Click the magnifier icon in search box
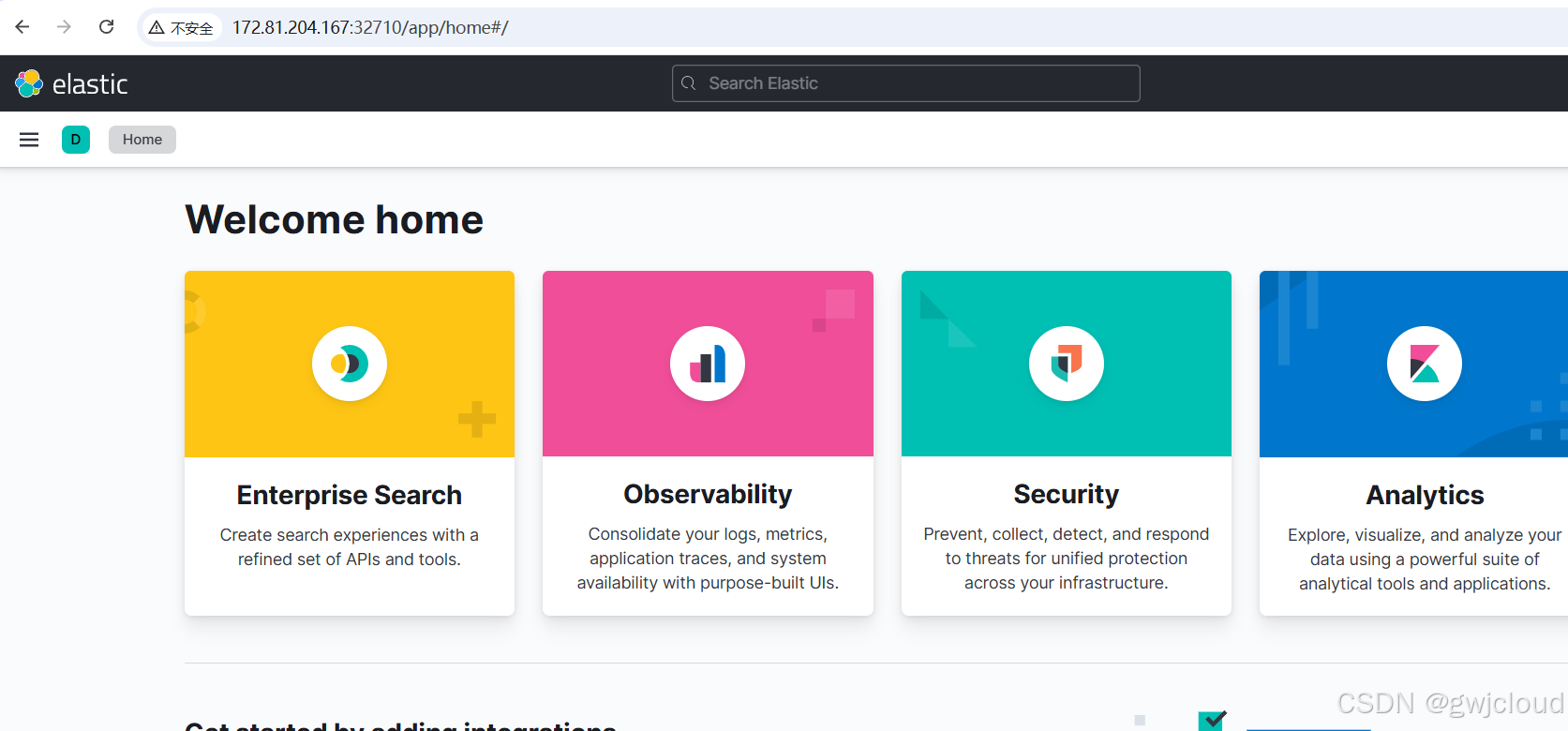Viewport: 1568px width, 731px height. [x=689, y=83]
